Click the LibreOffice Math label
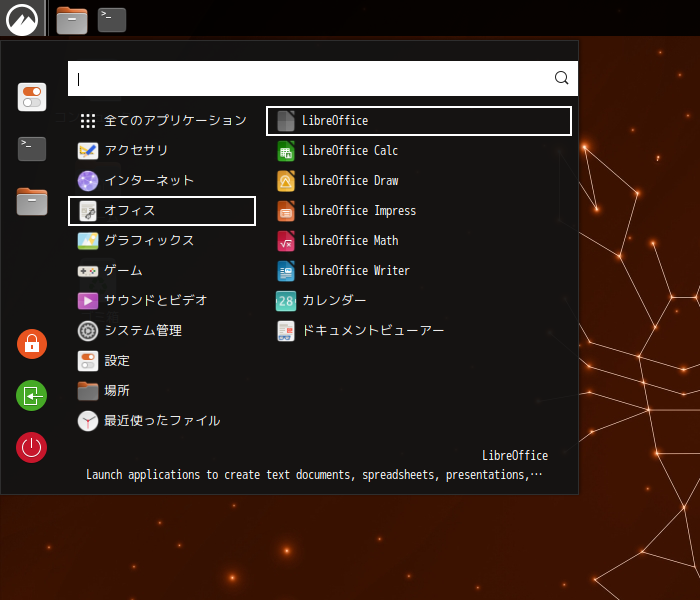 tap(350, 240)
